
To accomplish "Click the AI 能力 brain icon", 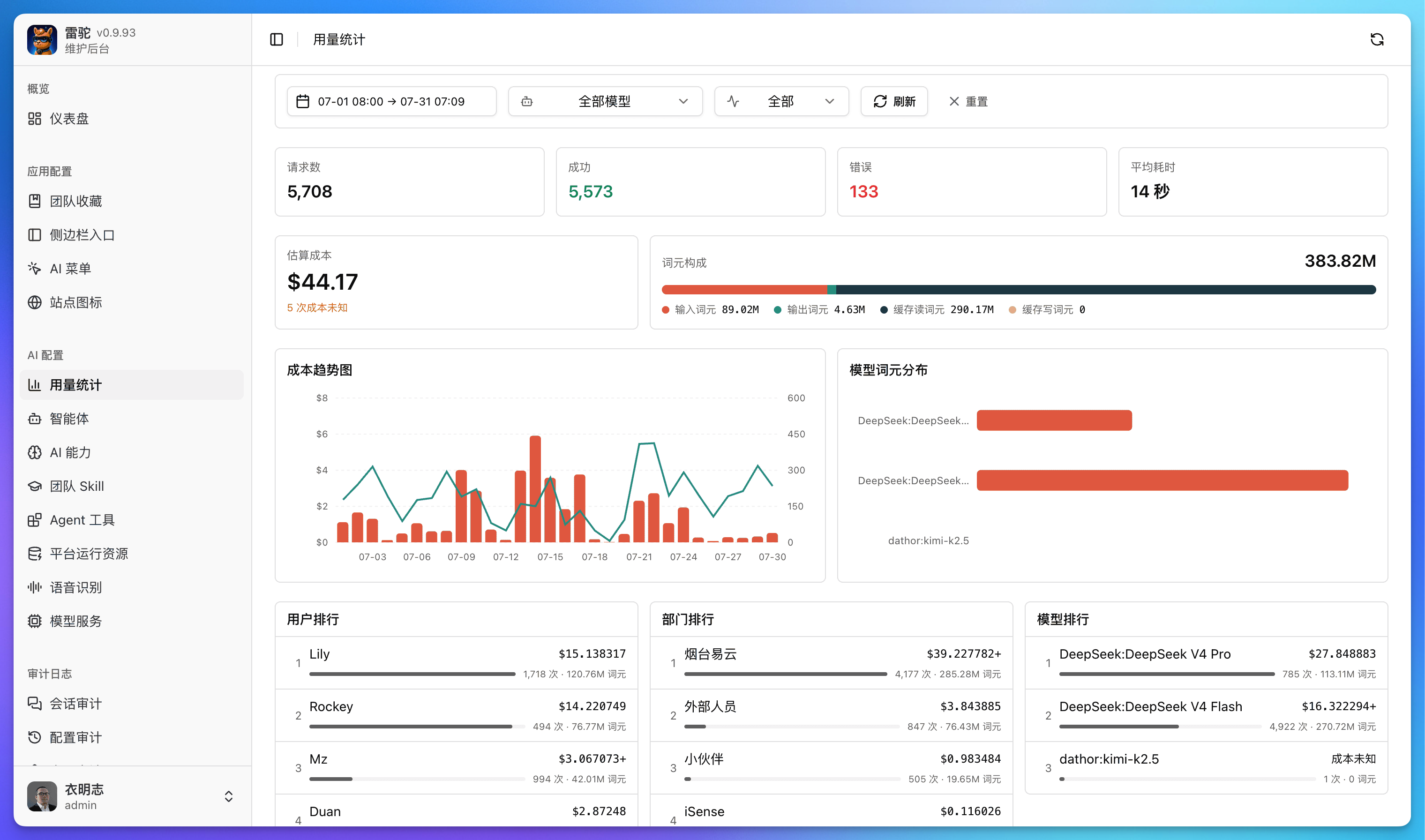I will click(x=35, y=452).
